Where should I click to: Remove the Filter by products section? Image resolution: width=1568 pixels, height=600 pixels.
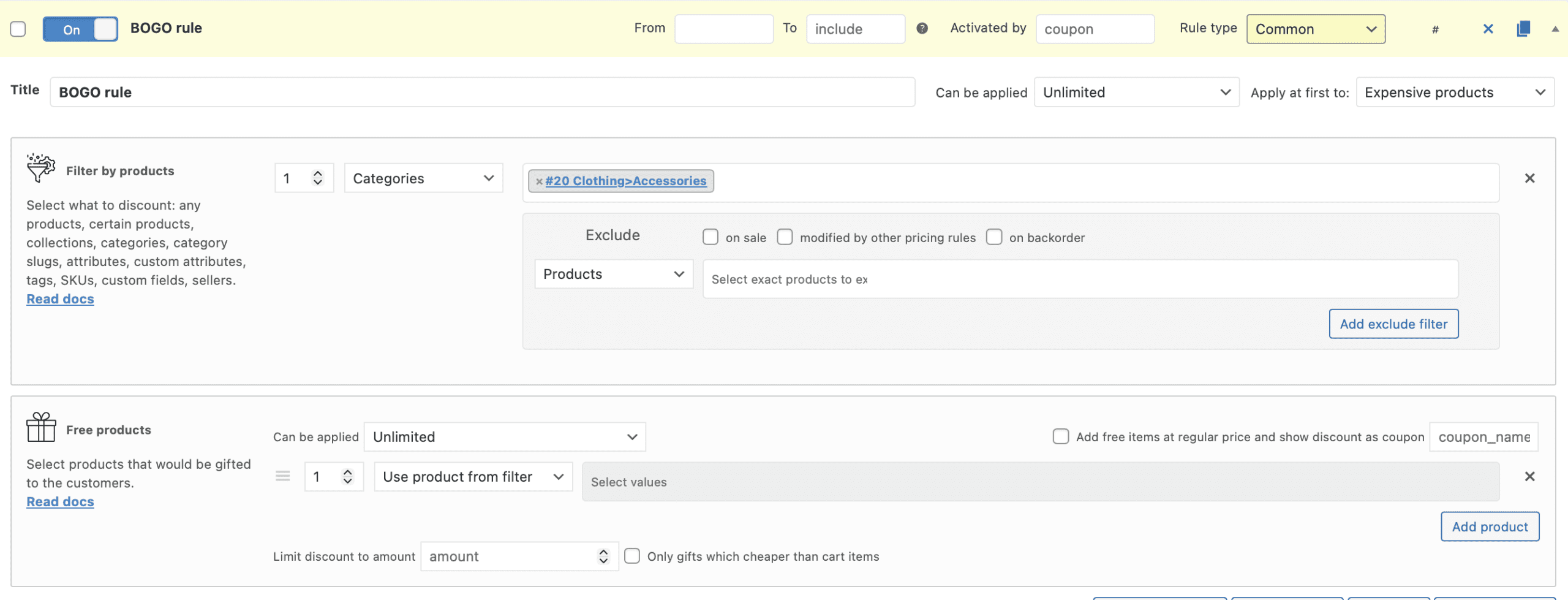tap(1529, 178)
